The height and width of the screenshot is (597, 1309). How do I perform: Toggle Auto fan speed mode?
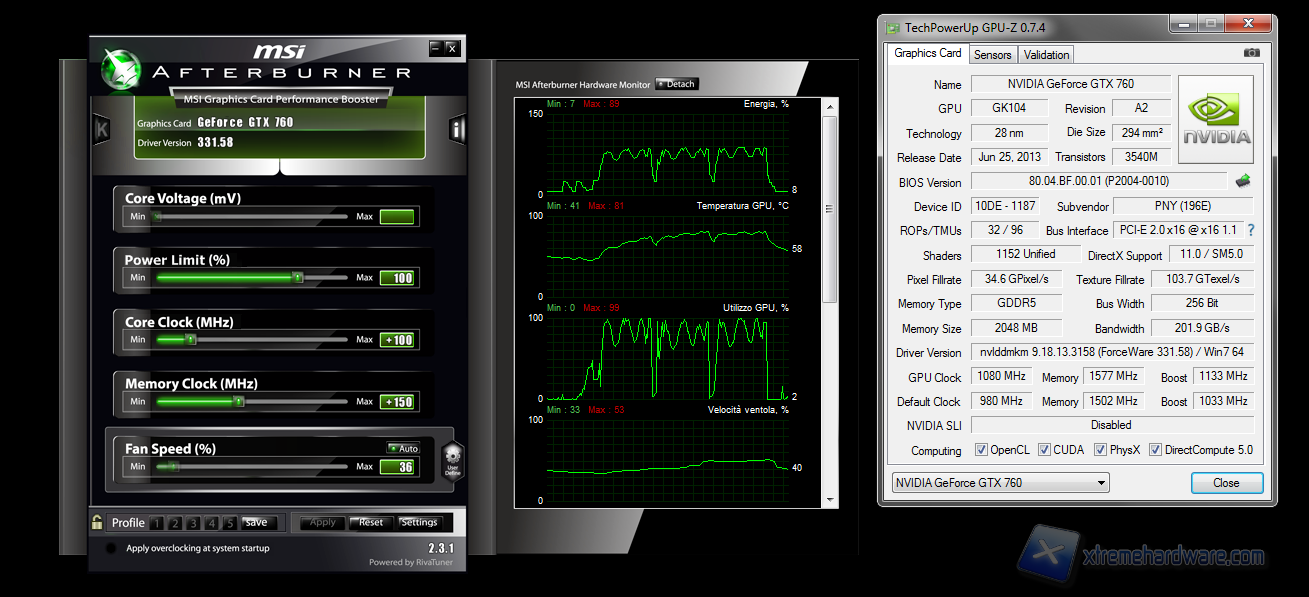point(404,448)
